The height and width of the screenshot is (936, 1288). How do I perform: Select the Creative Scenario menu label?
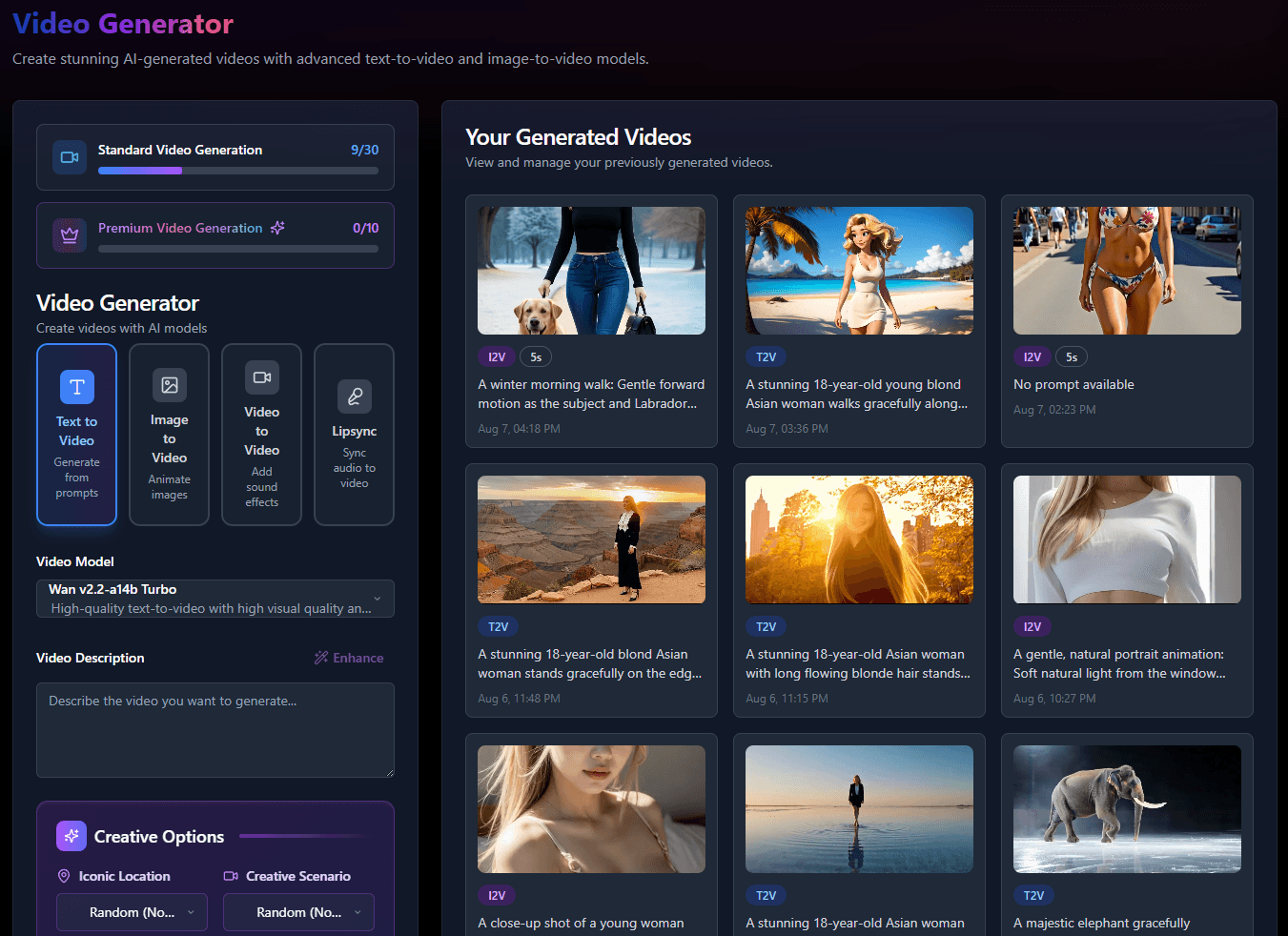296,875
